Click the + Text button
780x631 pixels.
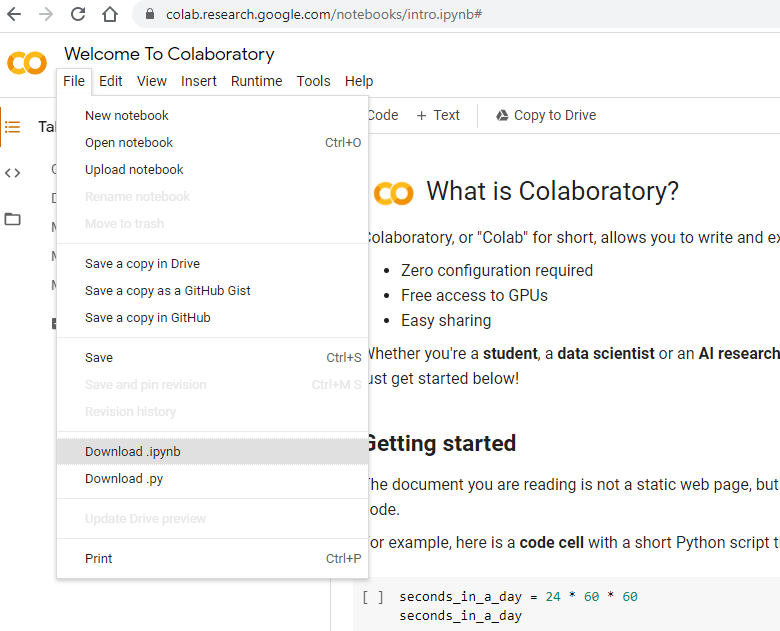tap(438, 115)
